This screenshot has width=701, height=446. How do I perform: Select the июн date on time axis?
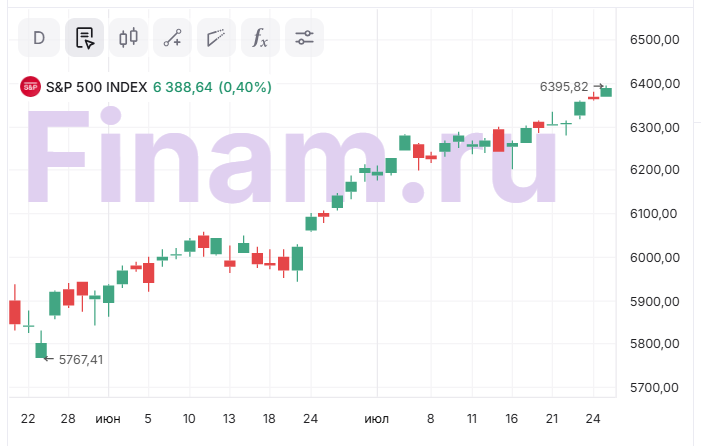(108, 419)
